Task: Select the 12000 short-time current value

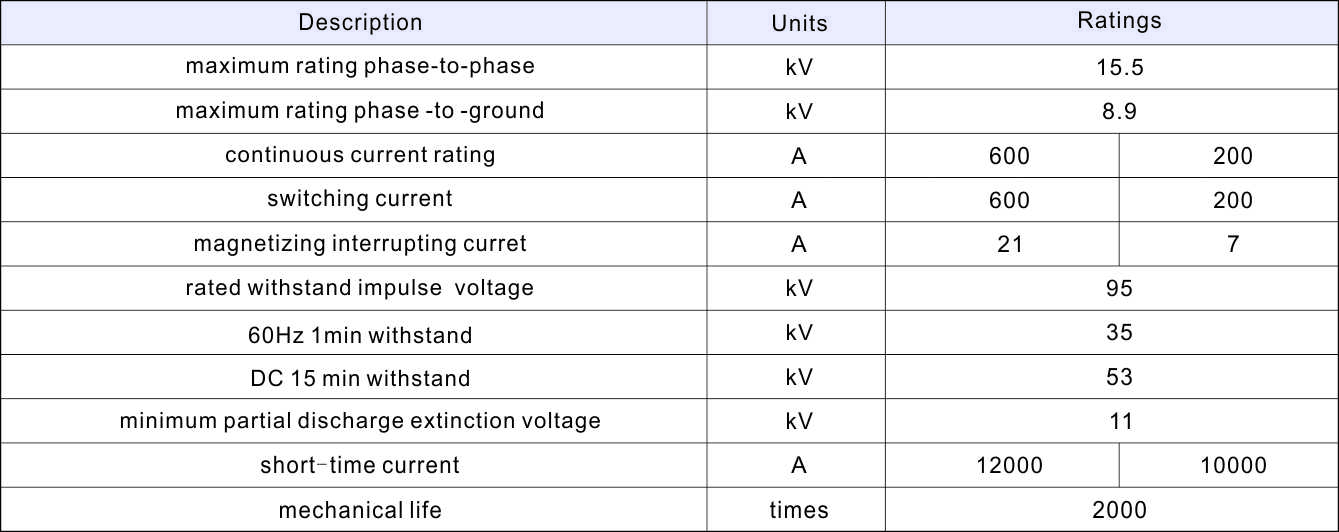Action: 1009,466
